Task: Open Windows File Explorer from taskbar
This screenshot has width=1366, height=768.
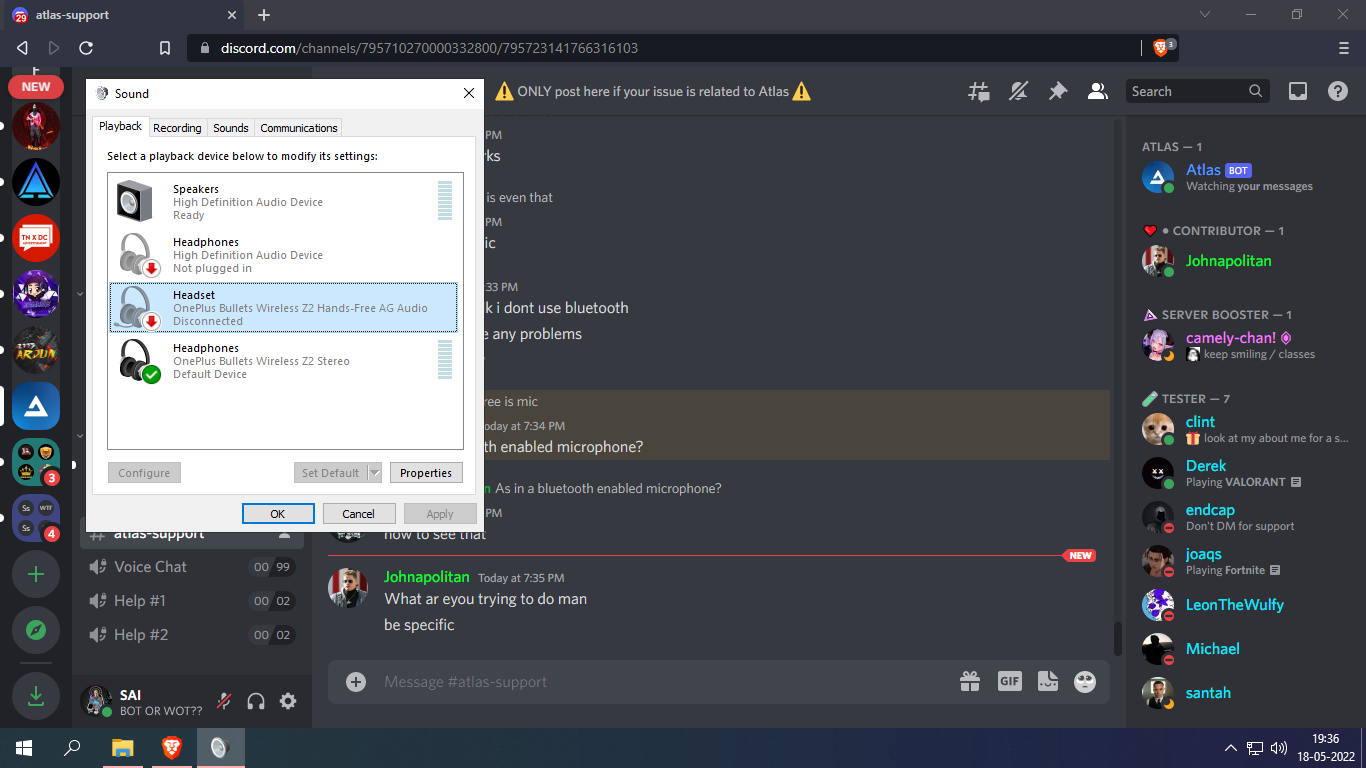Action: point(123,748)
